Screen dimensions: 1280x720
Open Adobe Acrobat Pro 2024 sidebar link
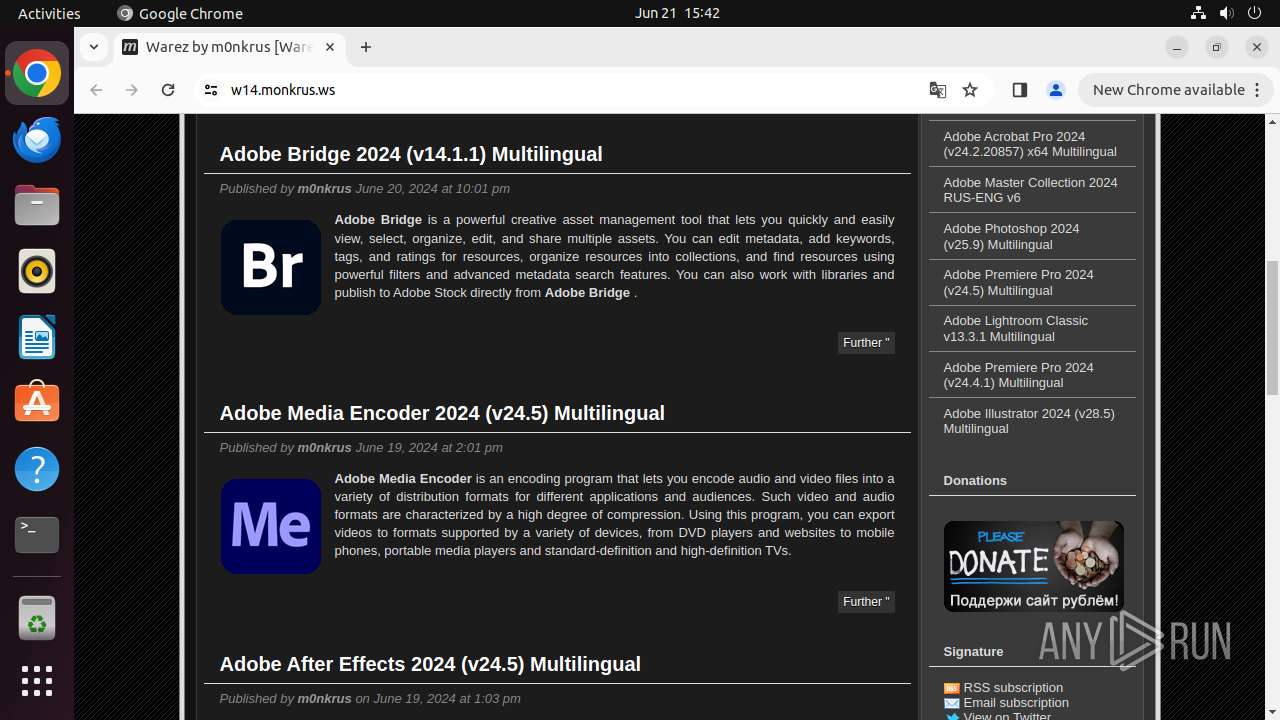1030,144
